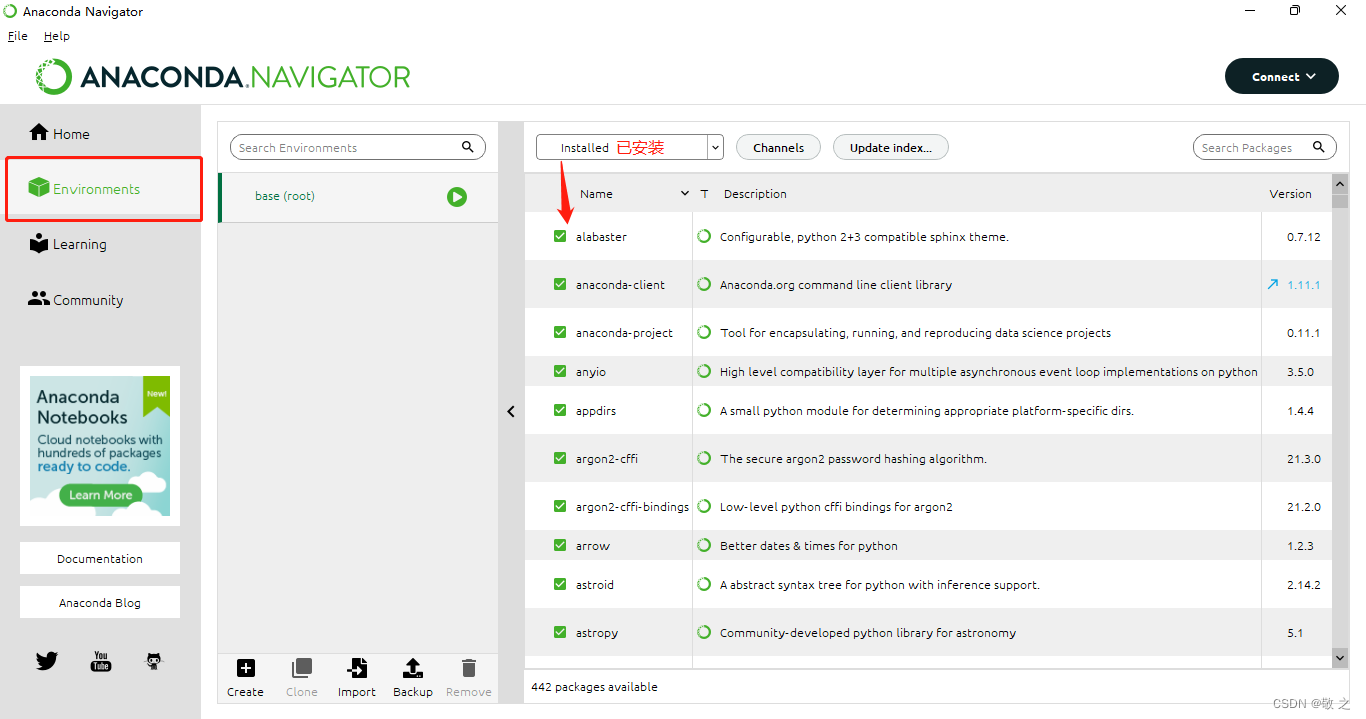Open the Anaconda Blog button
Screen dimensions: 1366x719
tap(100, 602)
